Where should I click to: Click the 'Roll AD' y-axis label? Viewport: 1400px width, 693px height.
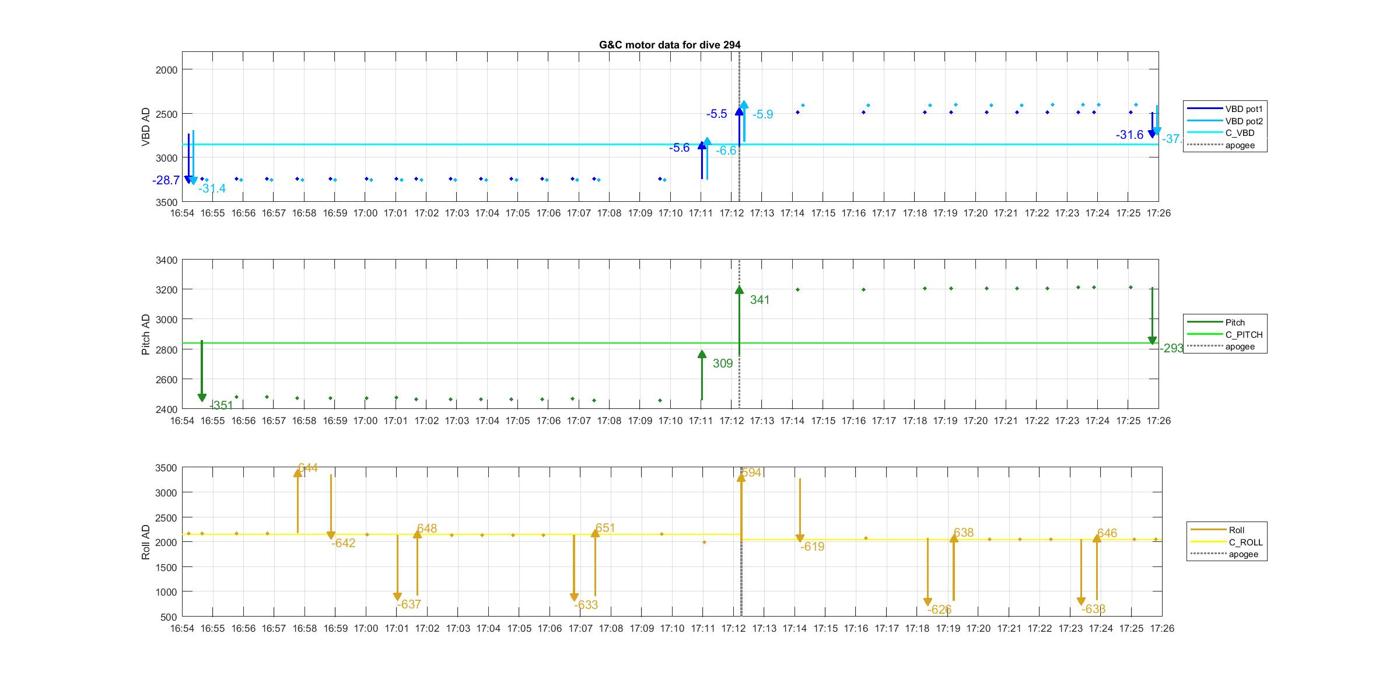pos(146,541)
